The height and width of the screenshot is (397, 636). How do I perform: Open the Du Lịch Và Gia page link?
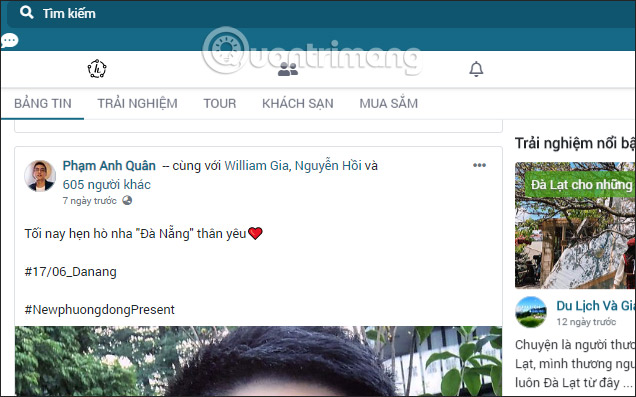pos(595,305)
